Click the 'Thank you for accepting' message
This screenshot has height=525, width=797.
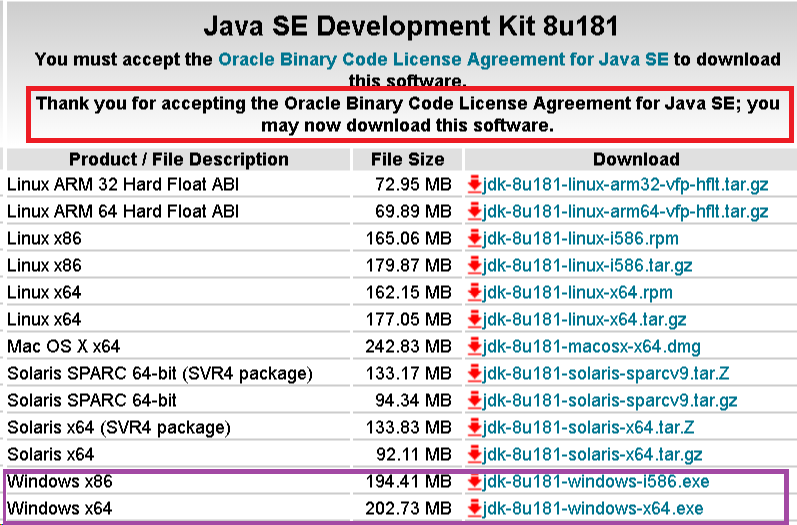[408, 114]
